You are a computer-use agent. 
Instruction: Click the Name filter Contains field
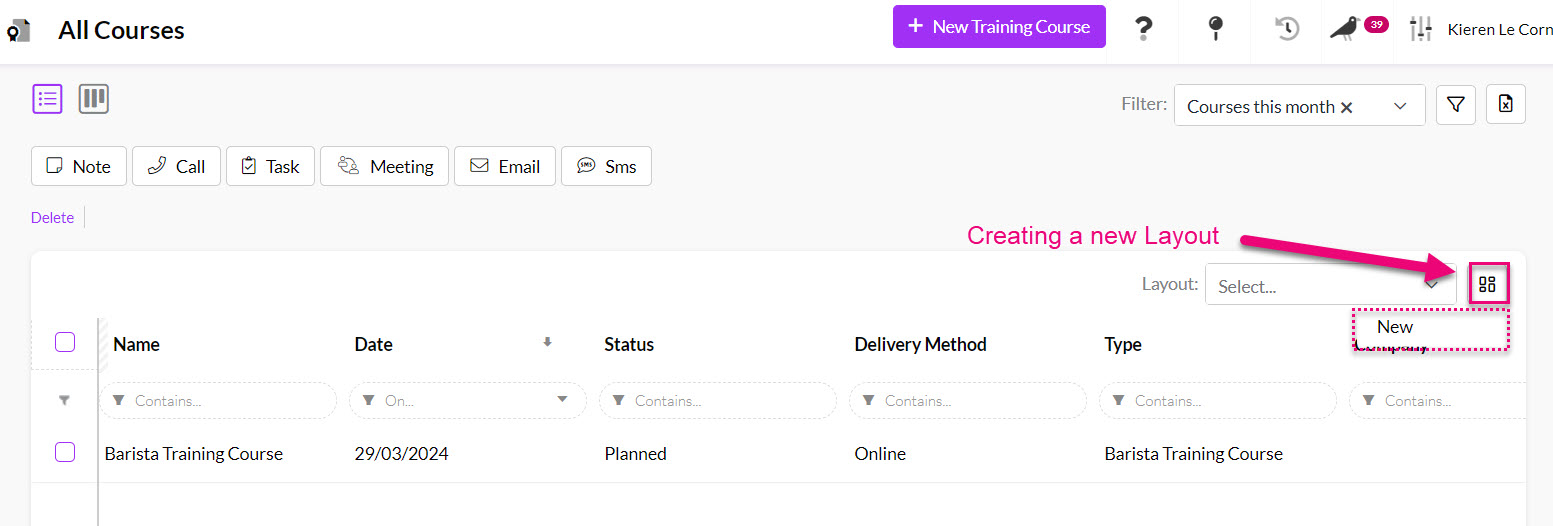[x=218, y=400]
